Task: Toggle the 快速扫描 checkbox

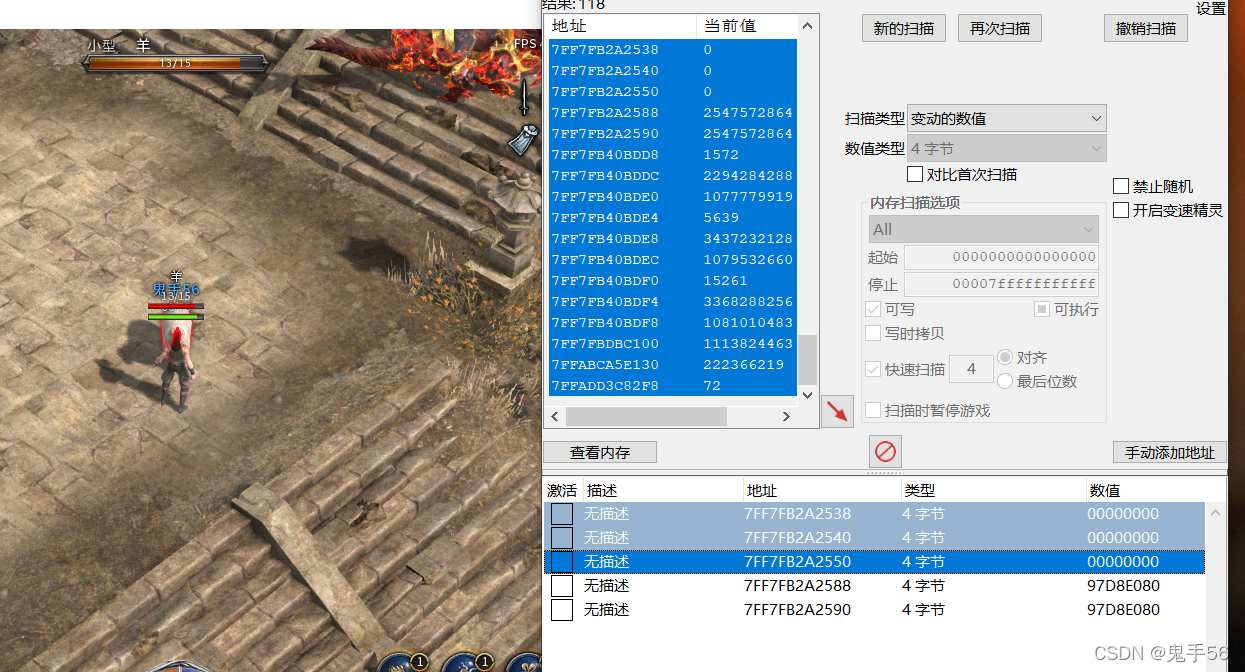Action: (873, 369)
